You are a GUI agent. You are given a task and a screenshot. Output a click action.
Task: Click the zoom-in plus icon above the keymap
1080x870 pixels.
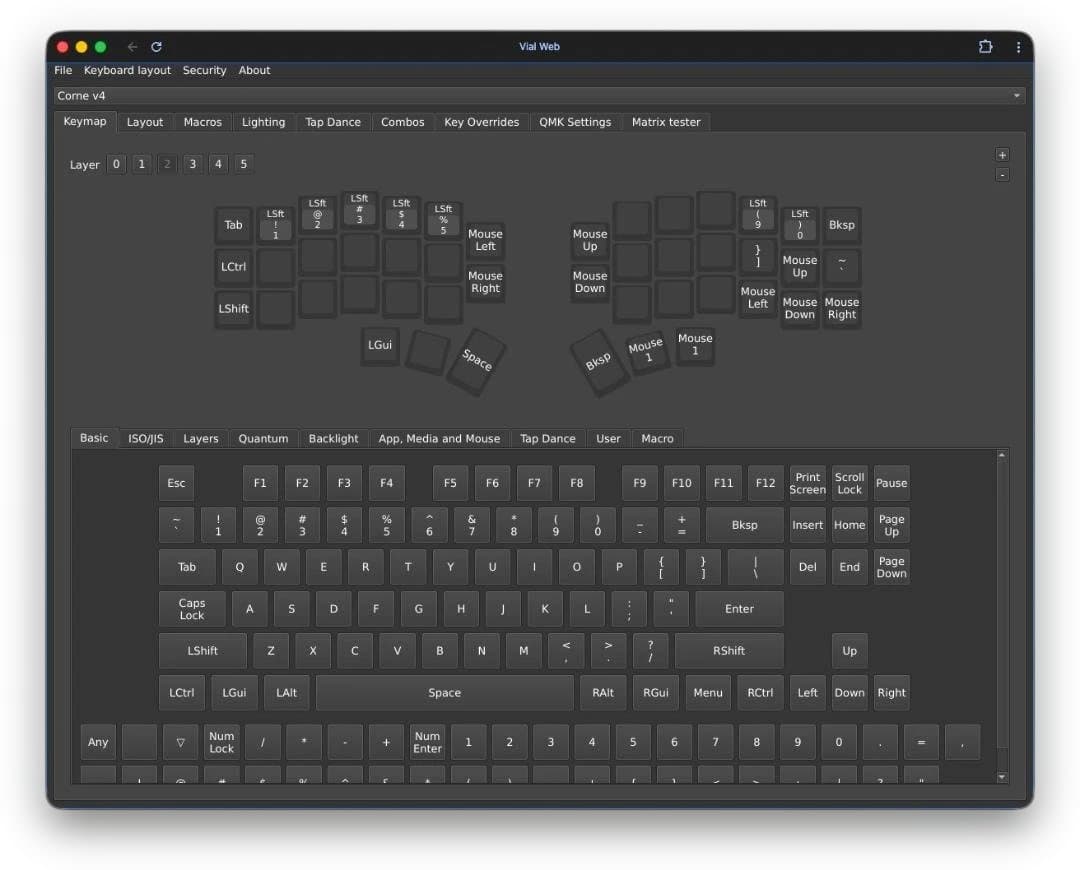tap(1002, 155)
